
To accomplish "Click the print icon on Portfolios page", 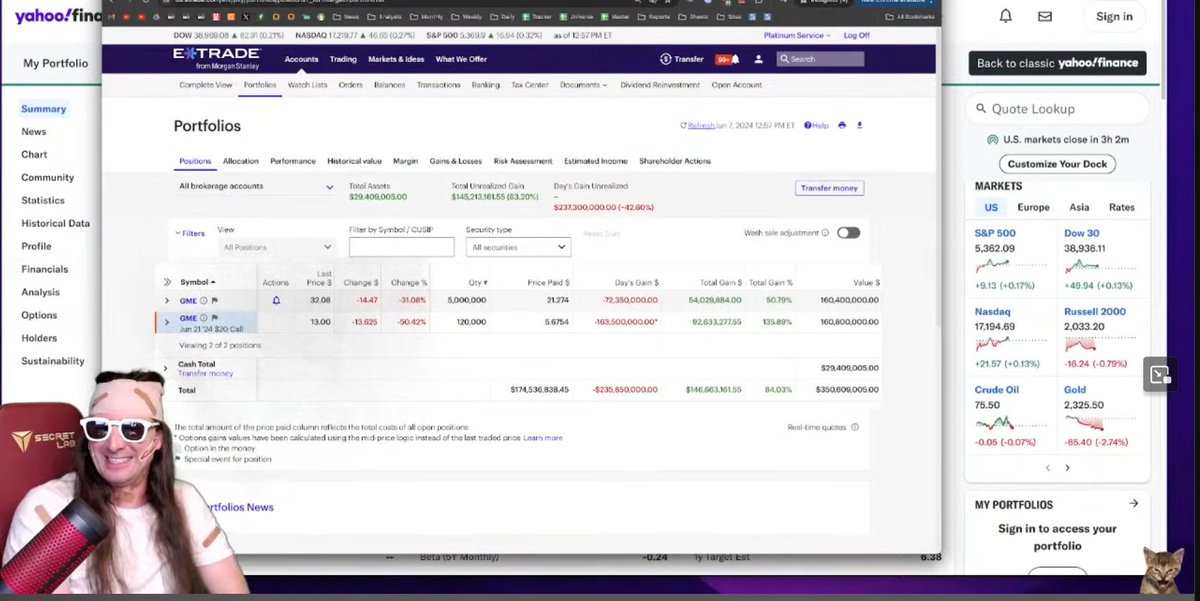I will point(842,126).
